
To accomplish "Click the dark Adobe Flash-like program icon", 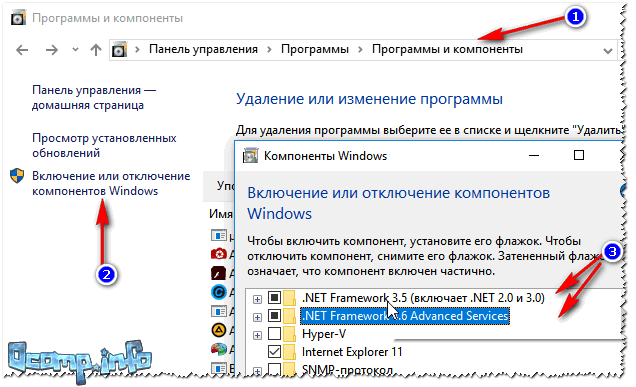I will 219,273.
